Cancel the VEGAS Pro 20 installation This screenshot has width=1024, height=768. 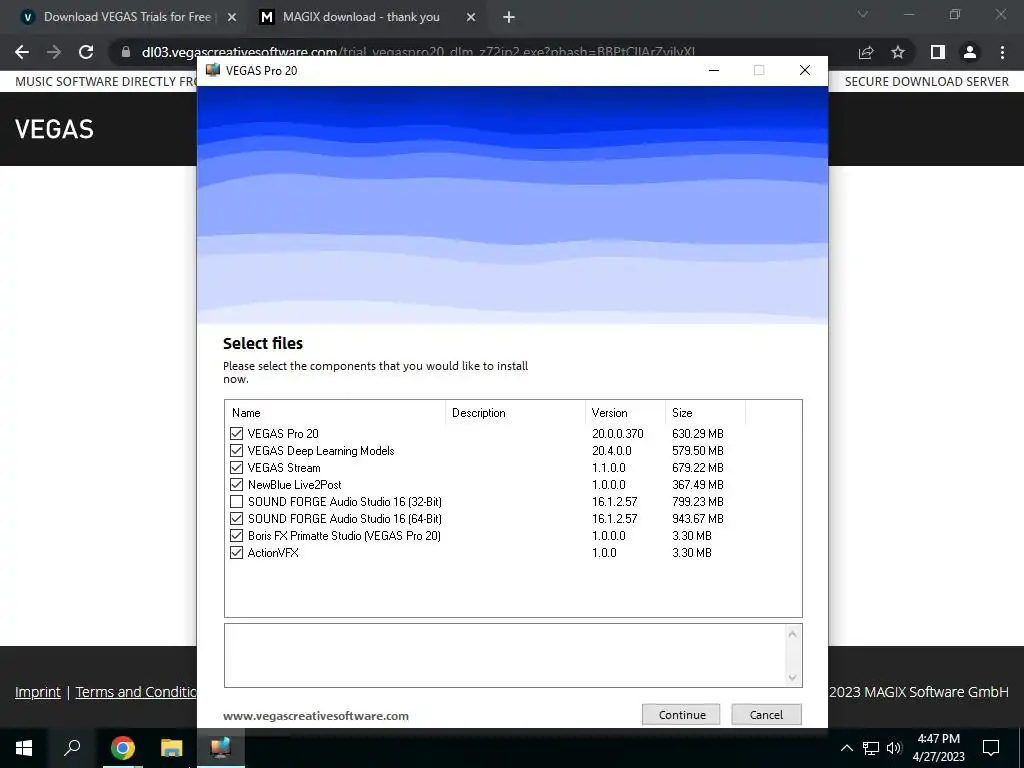[766, 714]
